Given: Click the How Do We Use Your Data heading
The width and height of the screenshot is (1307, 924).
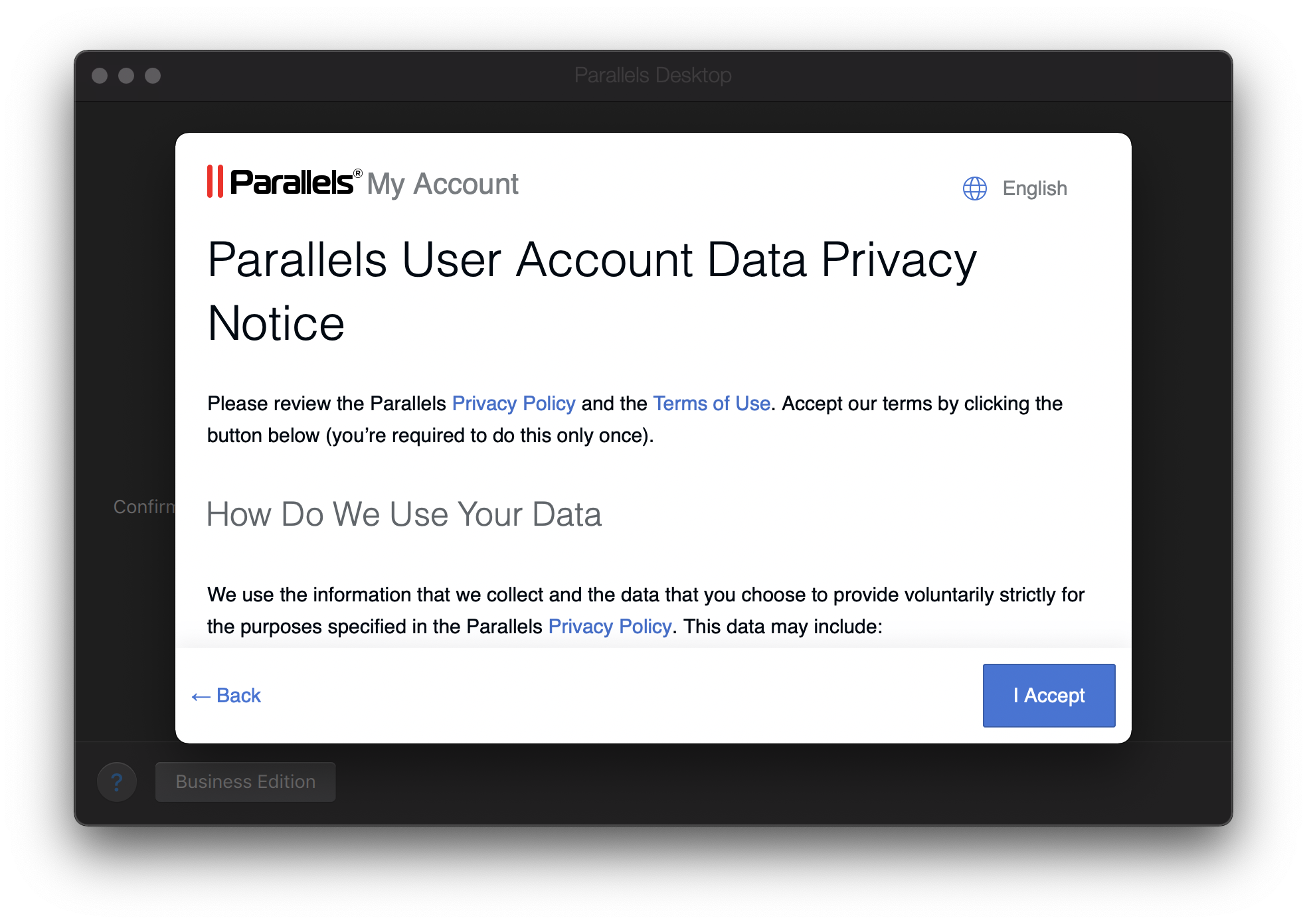Looking at the screenshot, I should [x=404, y=514].
